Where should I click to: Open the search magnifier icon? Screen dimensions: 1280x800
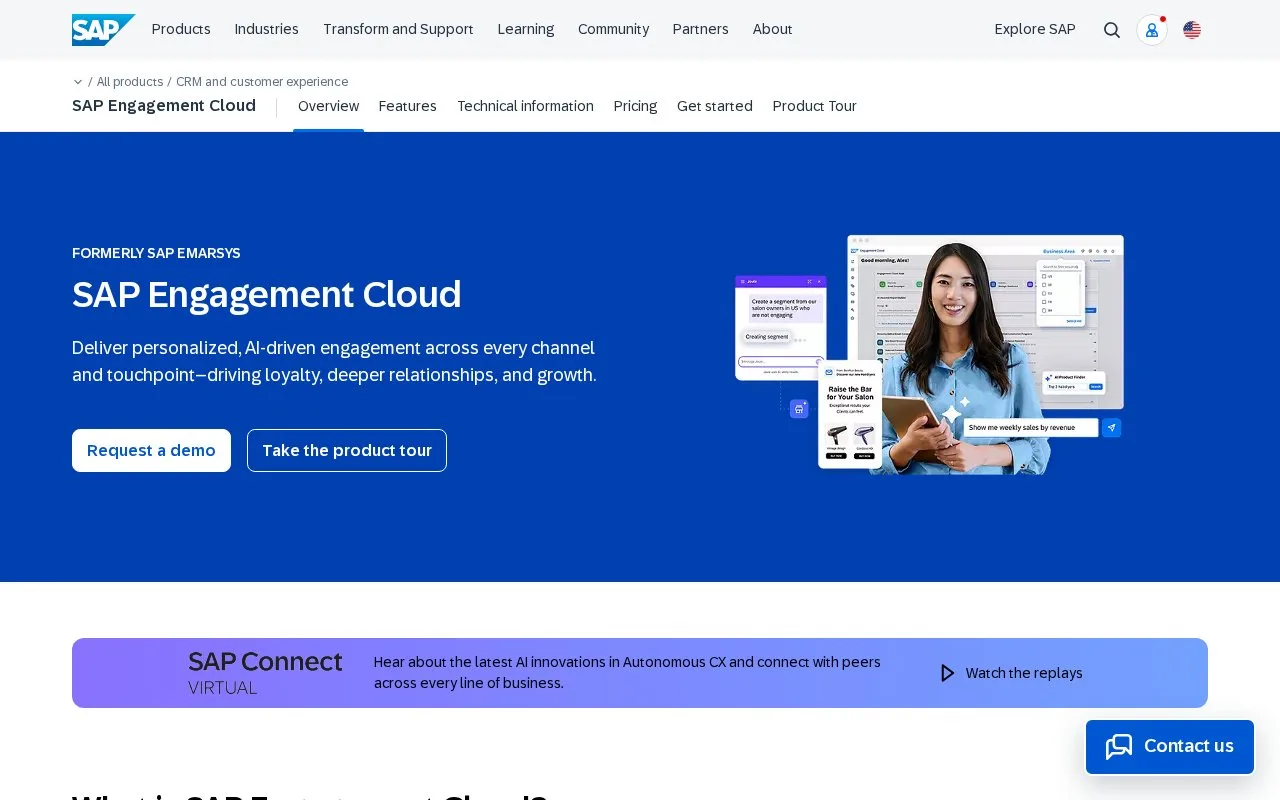point(1112,30)
